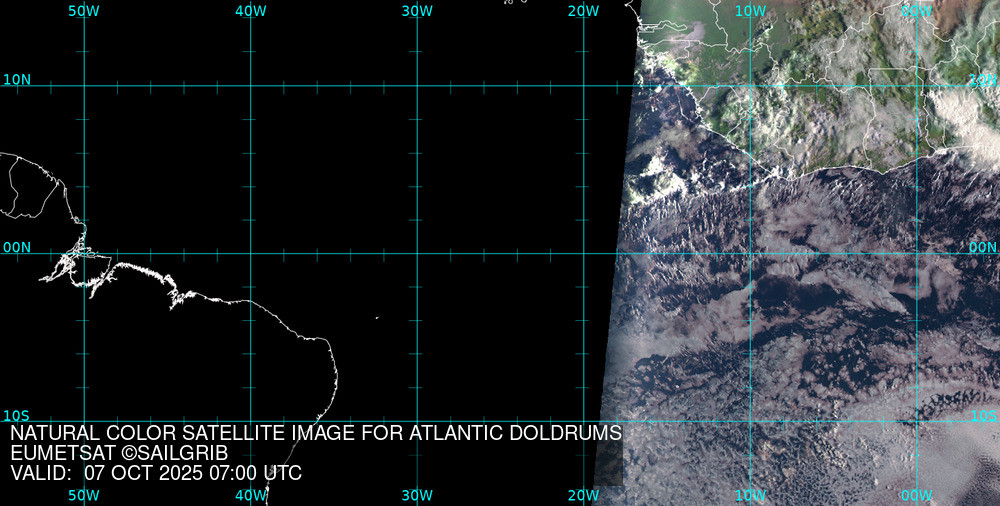Screen dimensions: 1000x506
Task: Click intersection of 10N and 40W gridlines
Action: (x=251, y=85)
